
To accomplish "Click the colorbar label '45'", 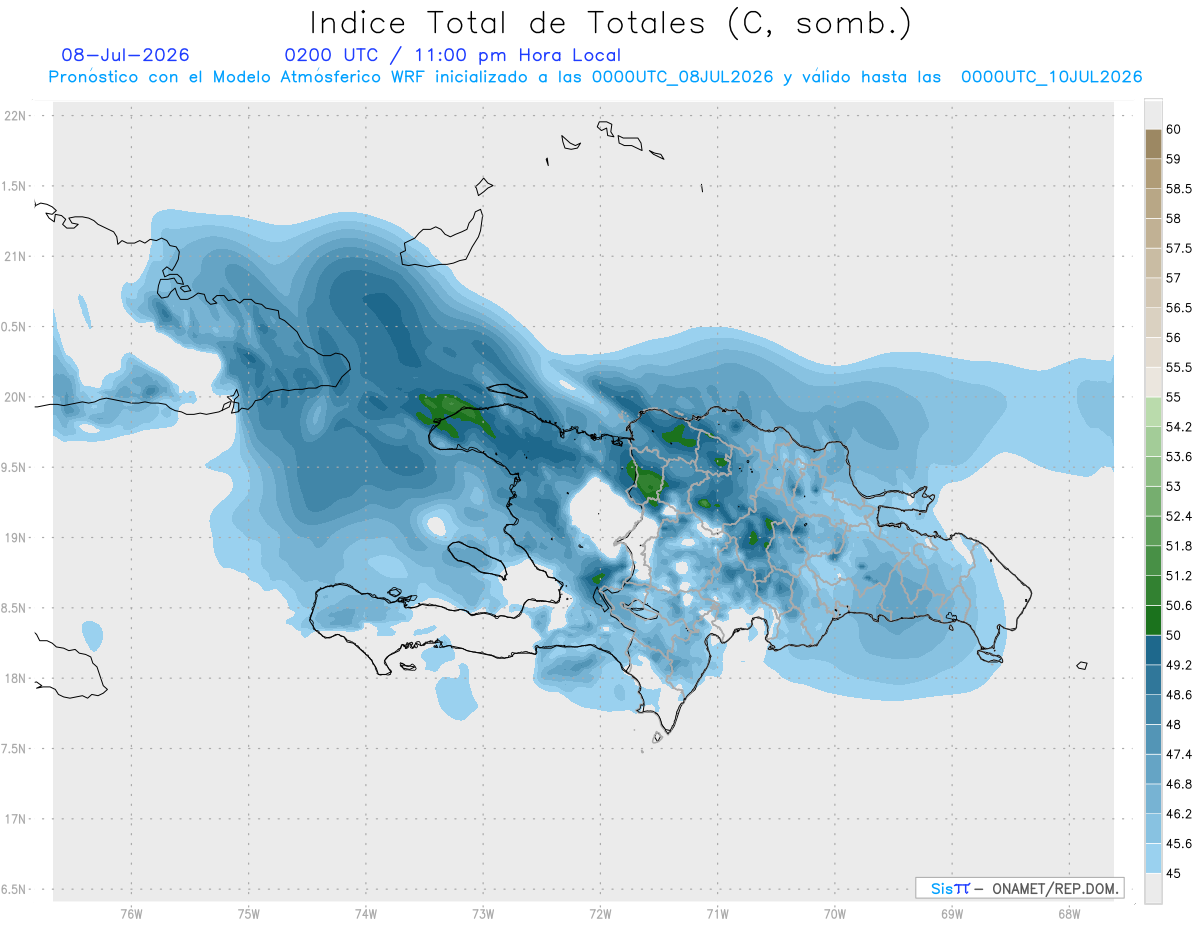I will click(1173, 873).
